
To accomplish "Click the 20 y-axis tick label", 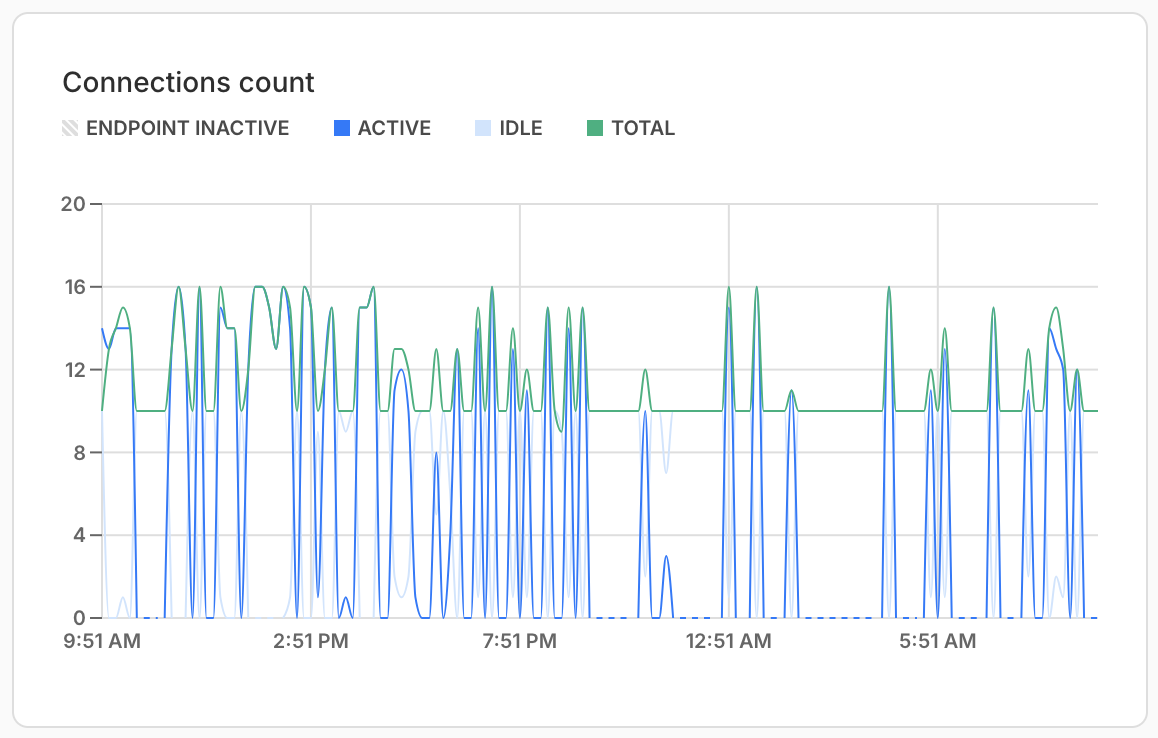I will (73, 204).
